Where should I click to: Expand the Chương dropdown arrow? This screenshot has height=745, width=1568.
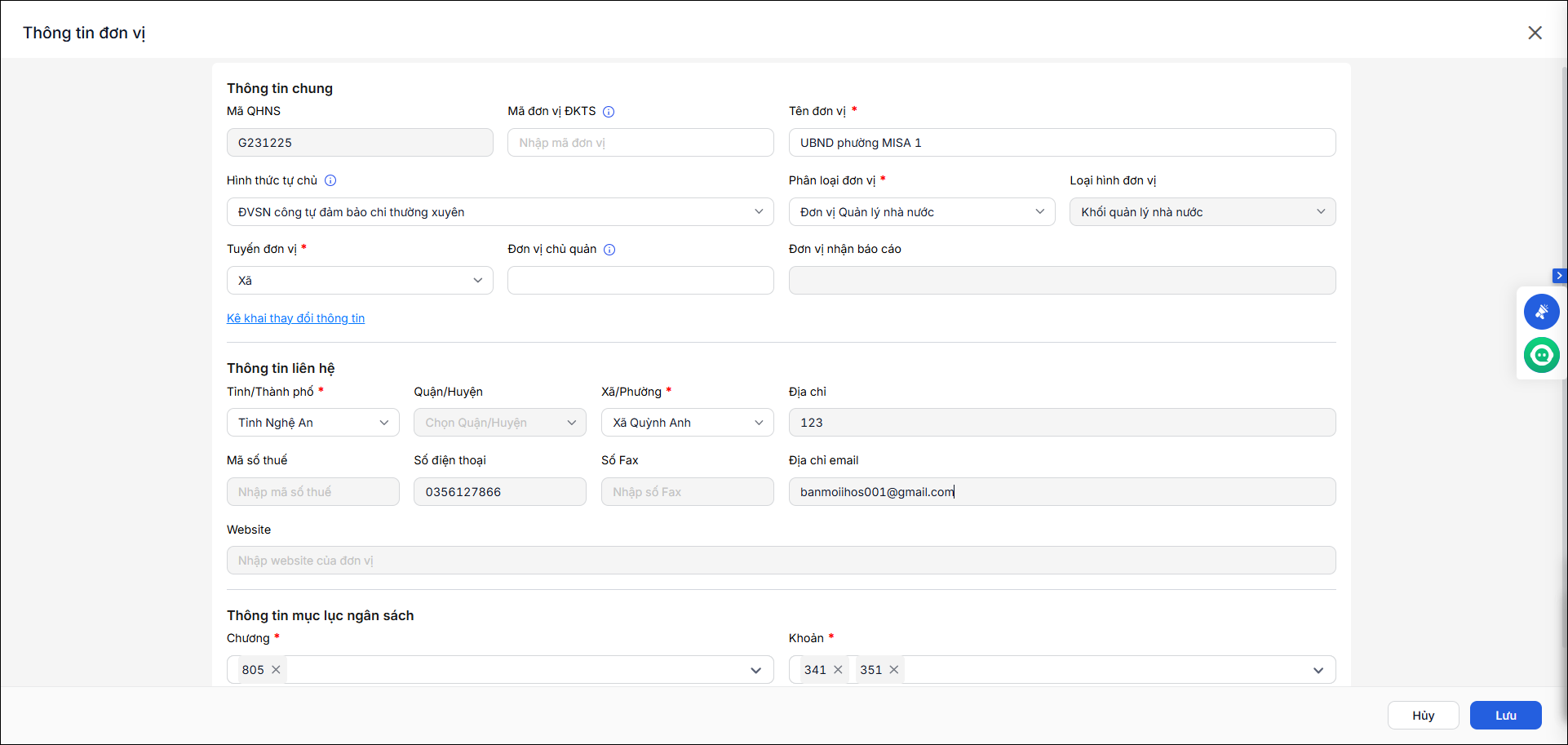click(756, 671)
